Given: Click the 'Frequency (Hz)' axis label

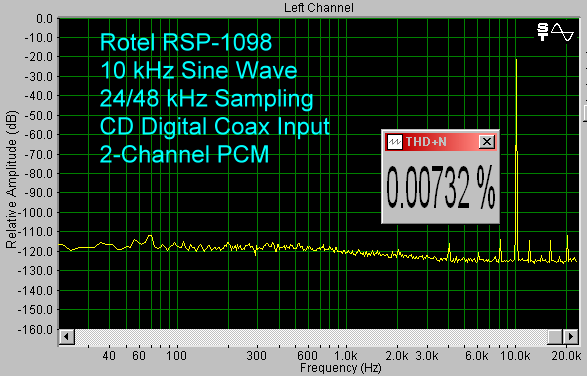Looking at the screenshot, I should [340, 368].
